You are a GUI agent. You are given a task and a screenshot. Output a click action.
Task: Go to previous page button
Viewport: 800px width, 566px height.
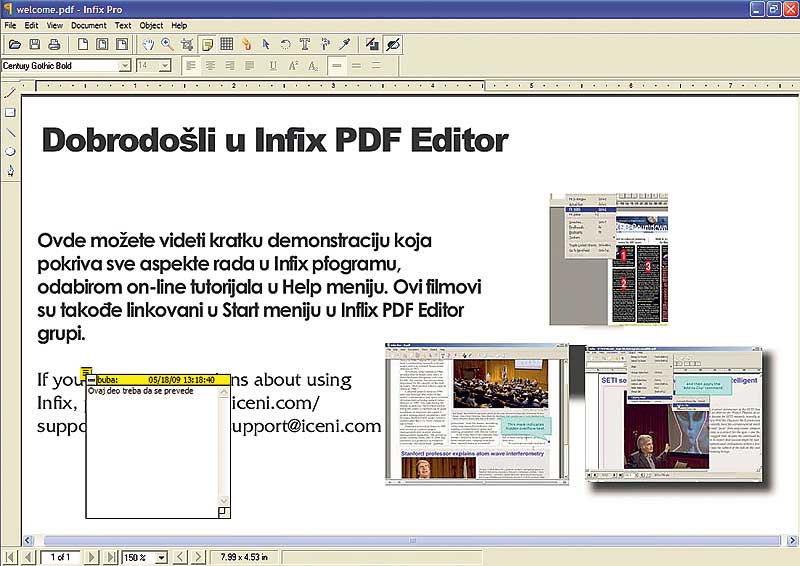tap(28, 557)
